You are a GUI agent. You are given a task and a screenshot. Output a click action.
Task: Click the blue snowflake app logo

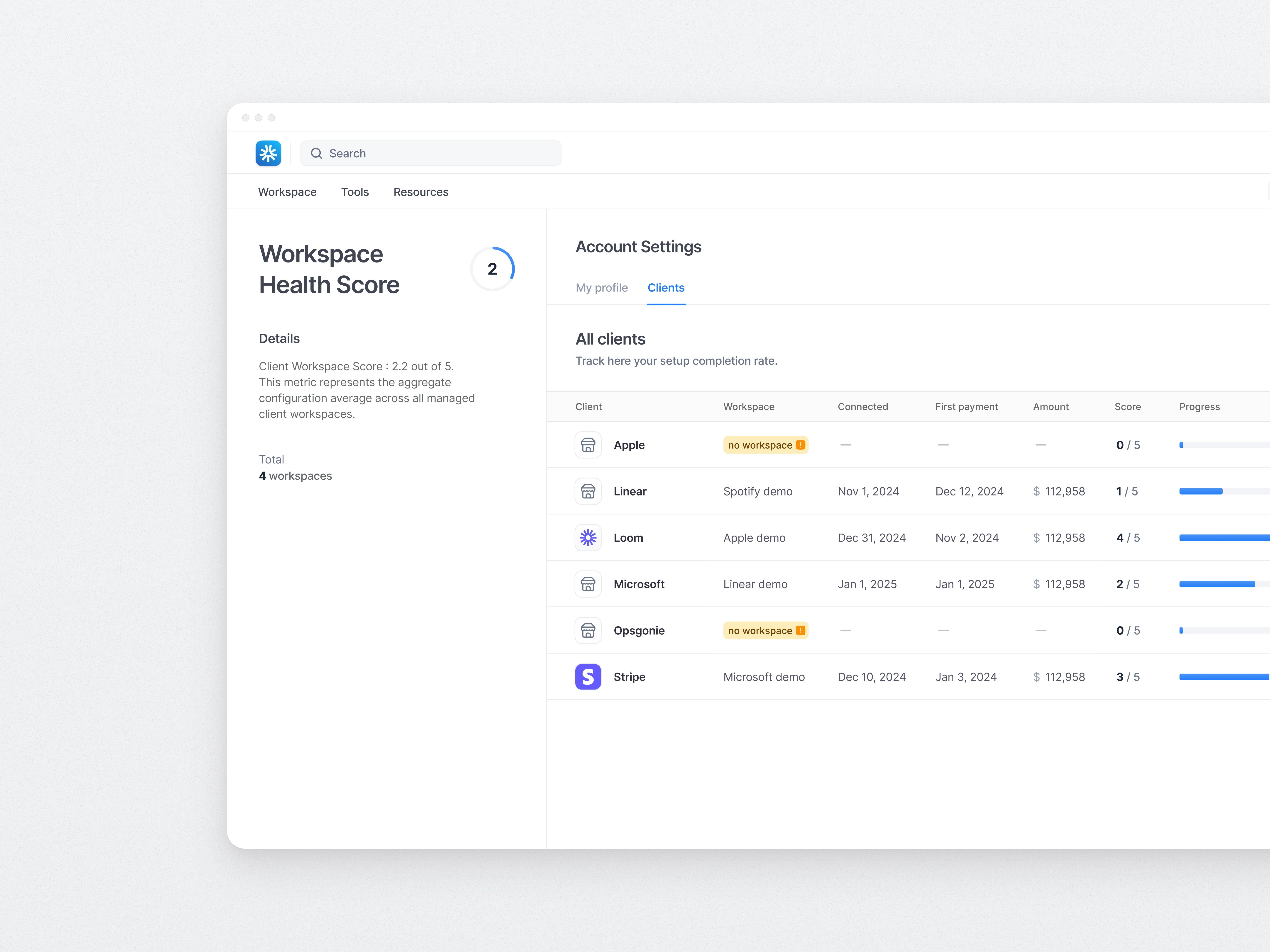[268, 153]
